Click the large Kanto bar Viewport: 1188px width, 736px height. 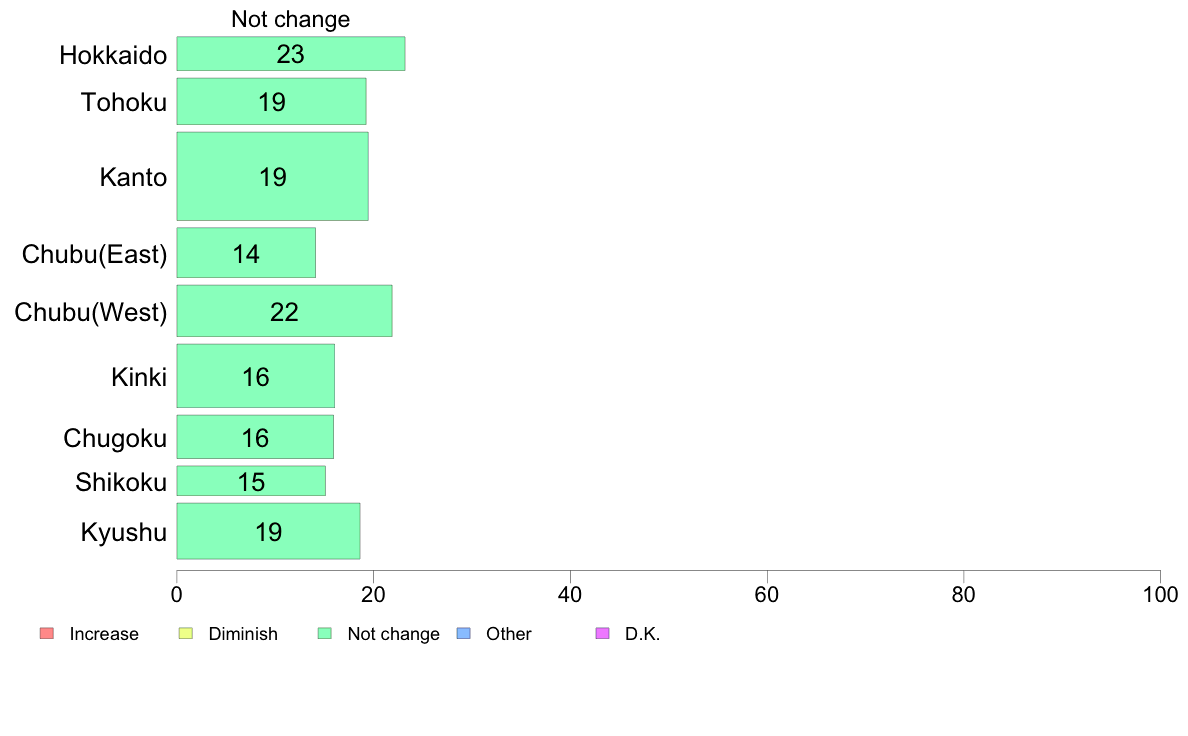point(273,177)
